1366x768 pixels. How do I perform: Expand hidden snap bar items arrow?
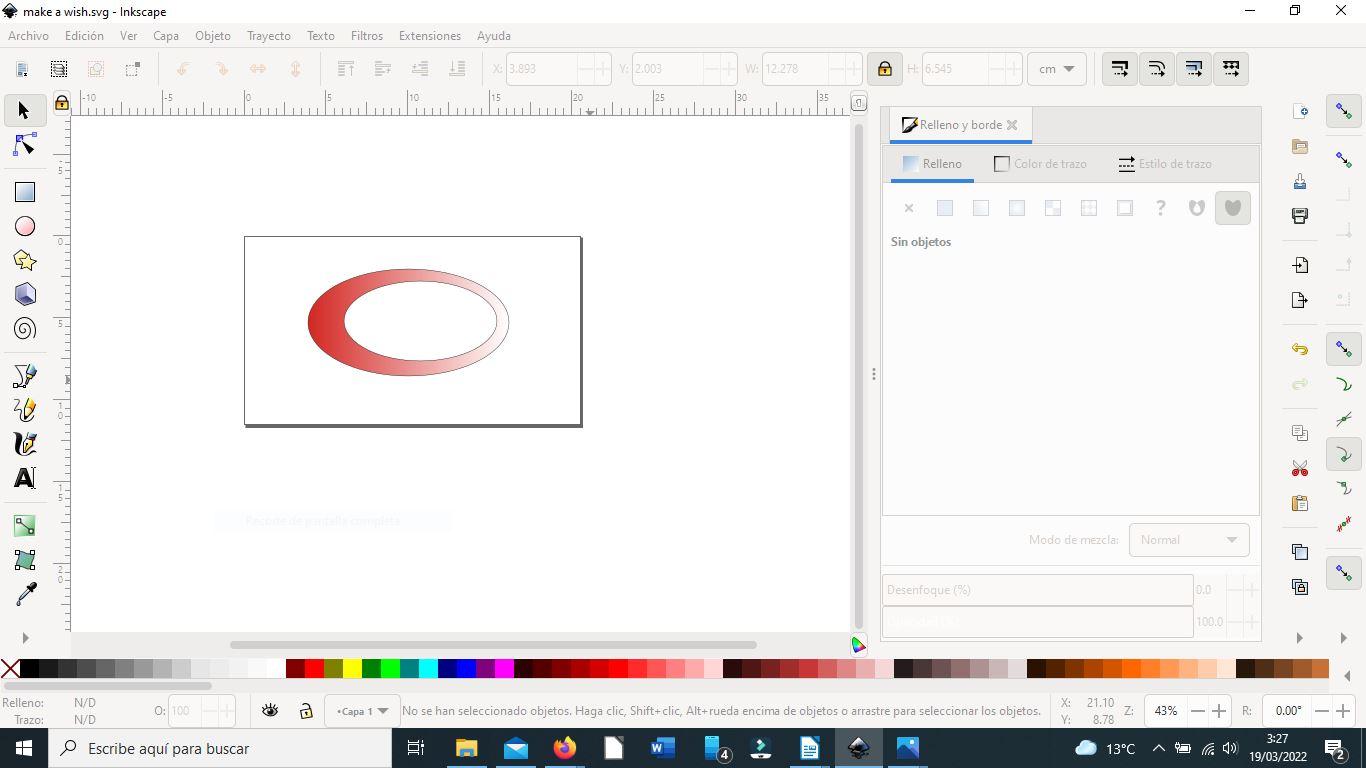point(1344,638)
